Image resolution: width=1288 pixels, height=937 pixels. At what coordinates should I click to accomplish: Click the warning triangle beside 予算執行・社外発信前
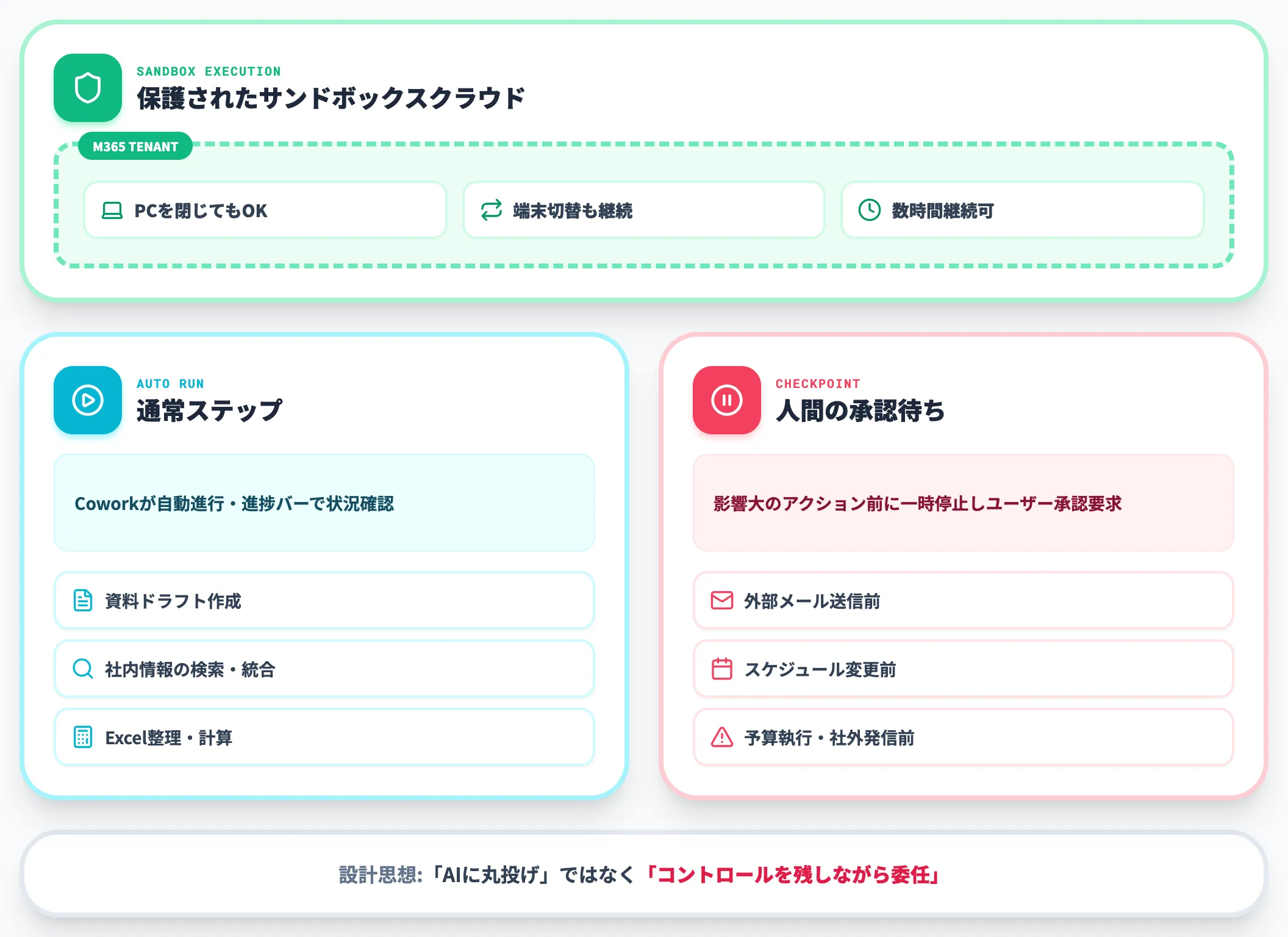pyautogui.click(x=722, y=737)
